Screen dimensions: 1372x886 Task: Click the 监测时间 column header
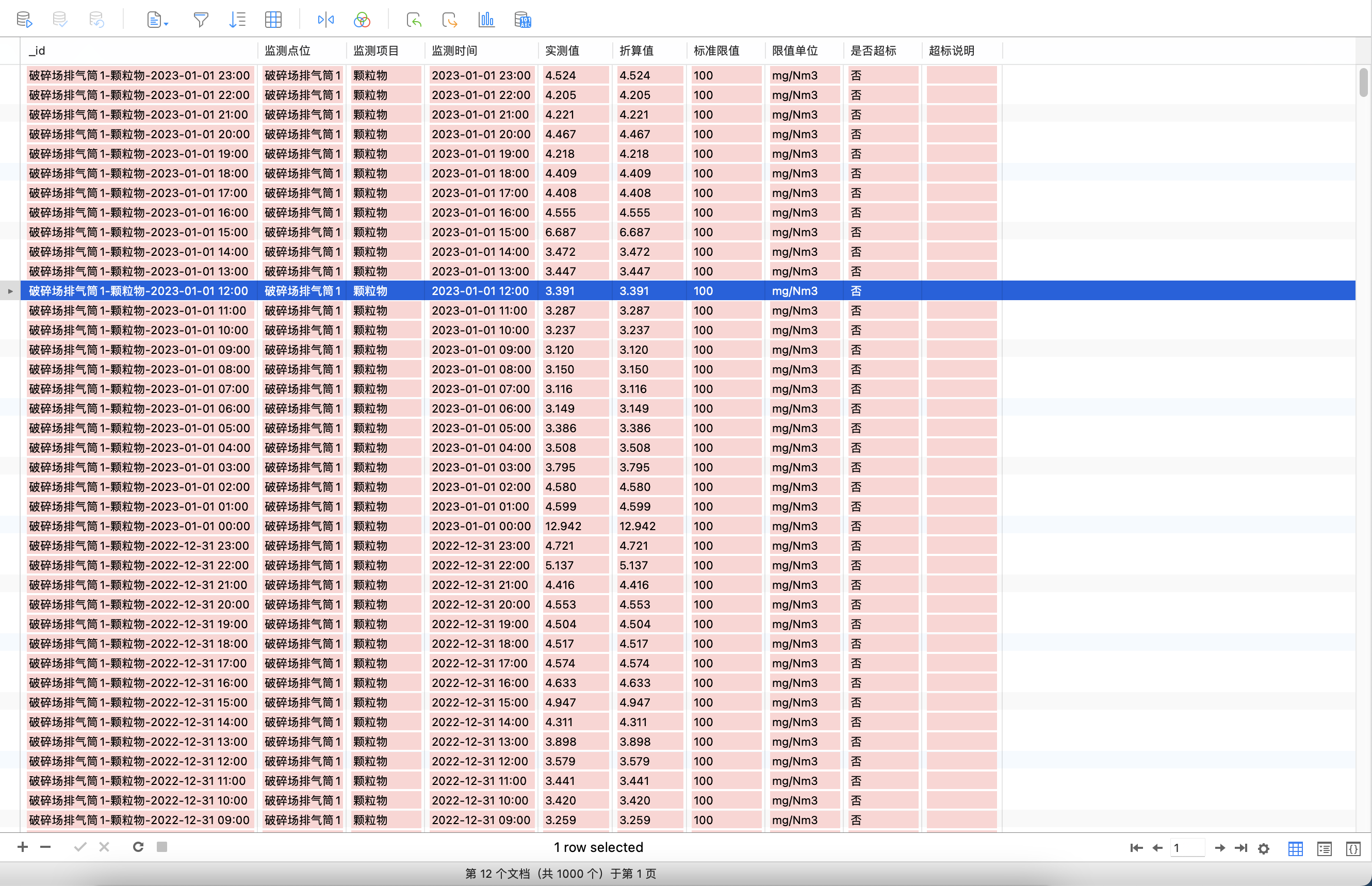[x=482, y=51]
